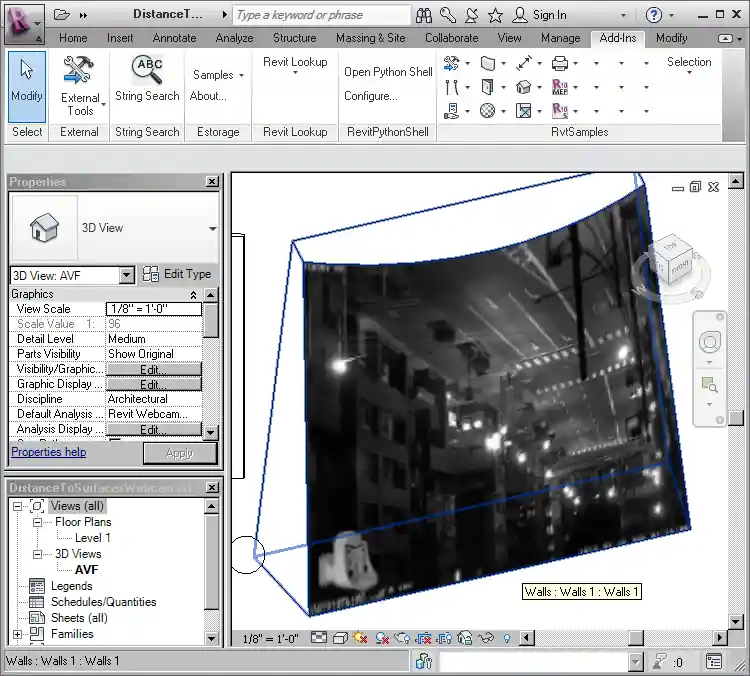Toggle visual style in the view control bar
The height and width of the screenshot is (676, 750).
click(340, 638)
